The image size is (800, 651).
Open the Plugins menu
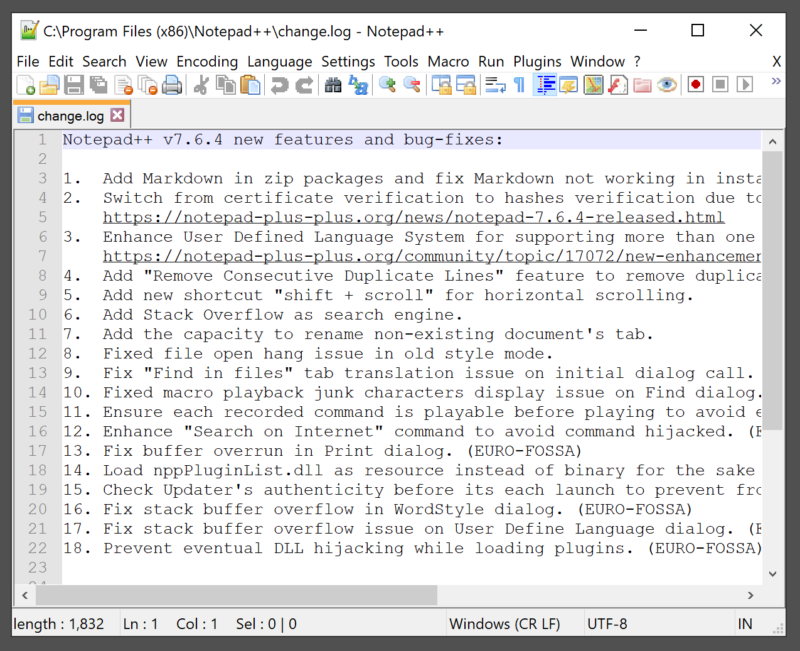pyautogui.click(x=537, y=62)
